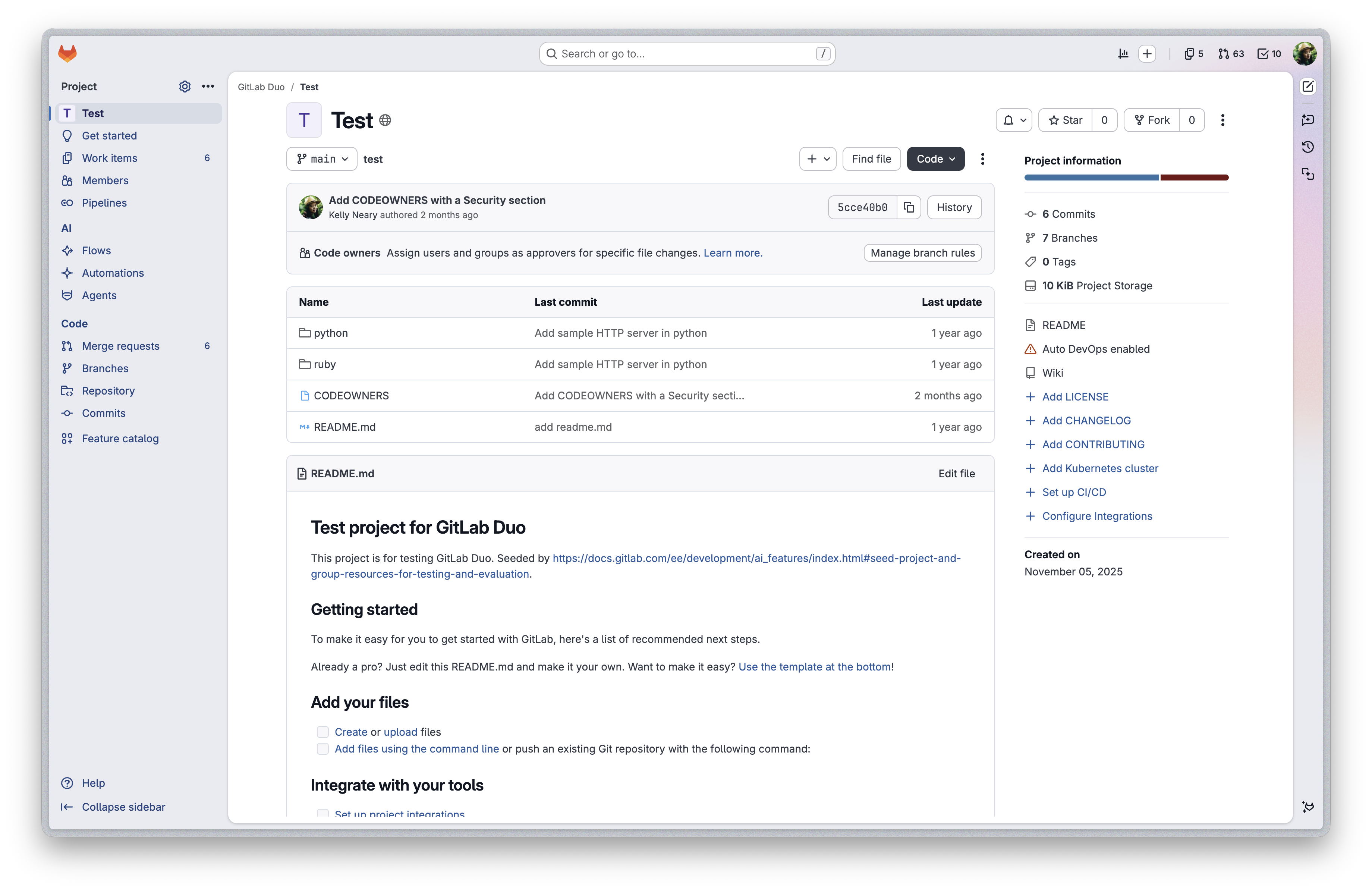The height and width of the screenshot is (892, 1372).
Task: Focus the Search or go to field
Action: [x=687, y=54]
